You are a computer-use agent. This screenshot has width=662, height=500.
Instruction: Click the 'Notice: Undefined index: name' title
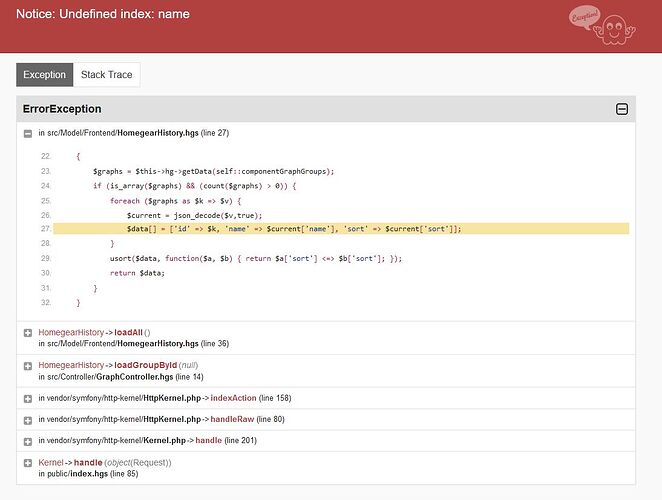tap(103, 14)
